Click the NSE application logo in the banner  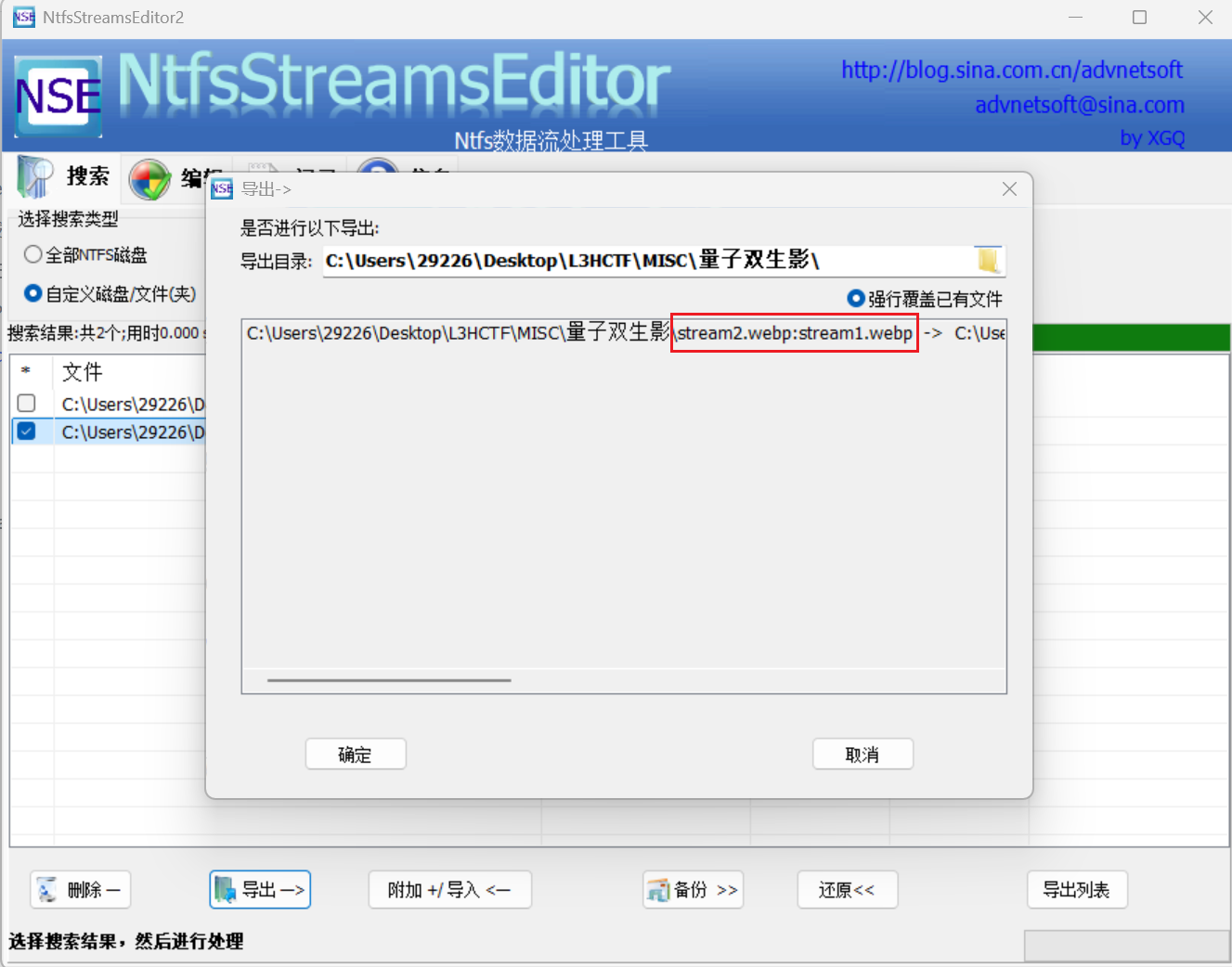pos(58,97)
